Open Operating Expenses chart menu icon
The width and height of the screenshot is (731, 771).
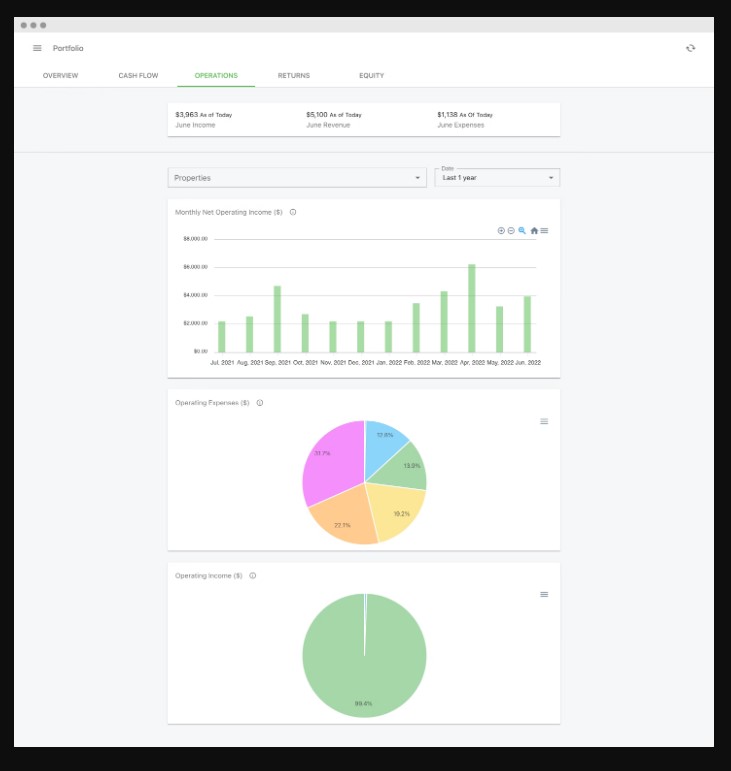(x=544, y=421)
